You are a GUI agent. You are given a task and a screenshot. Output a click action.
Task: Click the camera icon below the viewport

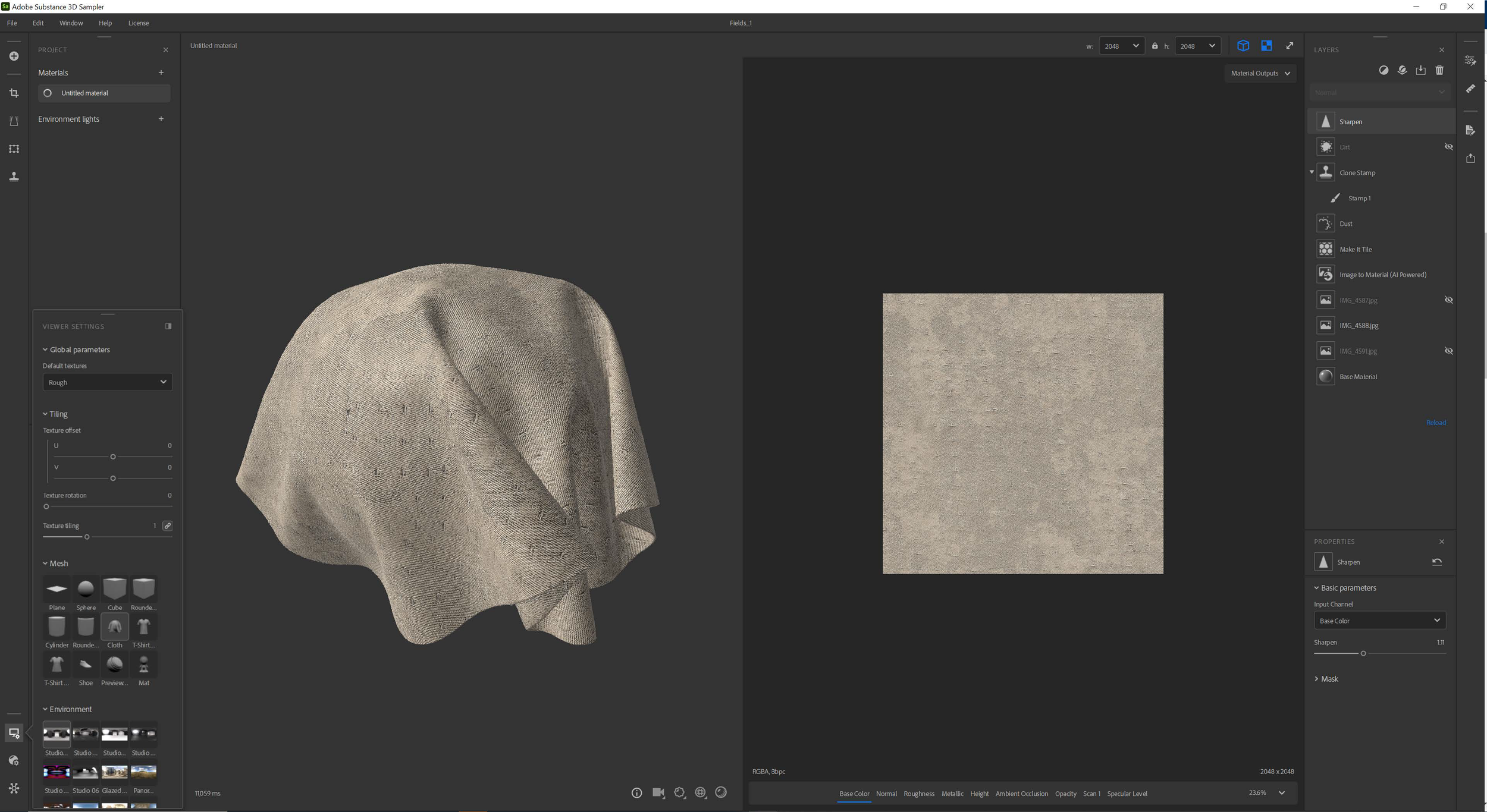point(658,792)
